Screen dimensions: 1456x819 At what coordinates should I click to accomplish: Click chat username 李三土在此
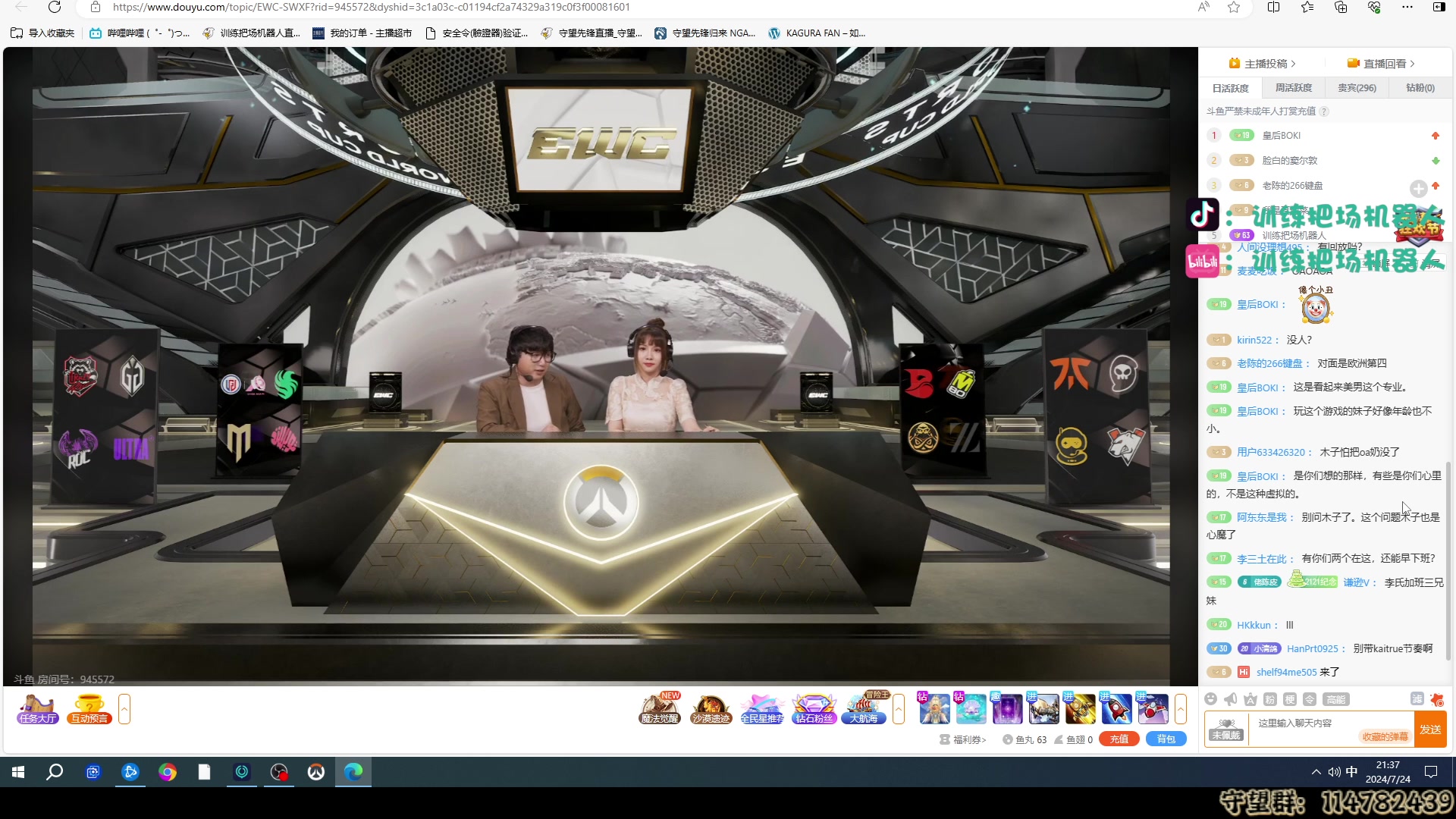(x=1262, y=559)
